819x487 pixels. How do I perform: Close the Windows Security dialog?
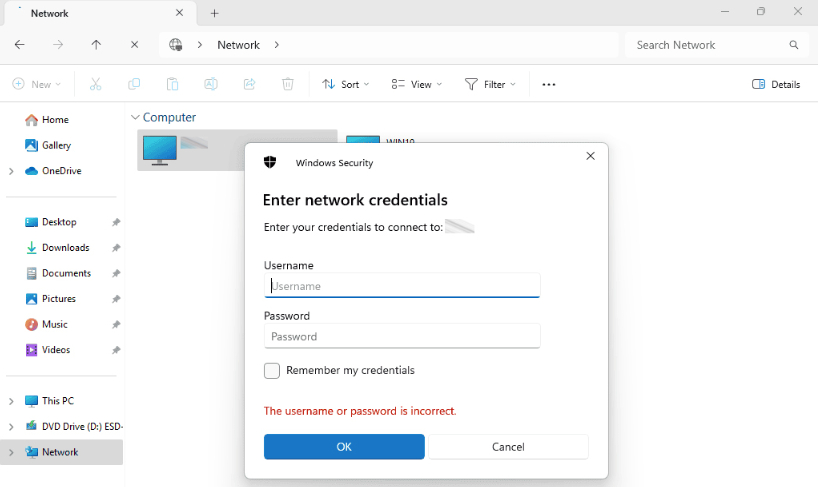(591, 156)
